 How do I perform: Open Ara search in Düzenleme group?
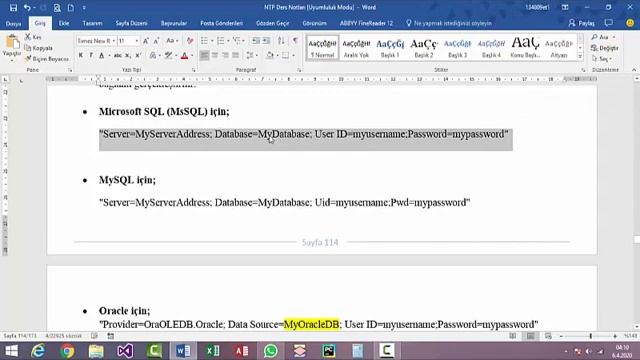[603, 37]
